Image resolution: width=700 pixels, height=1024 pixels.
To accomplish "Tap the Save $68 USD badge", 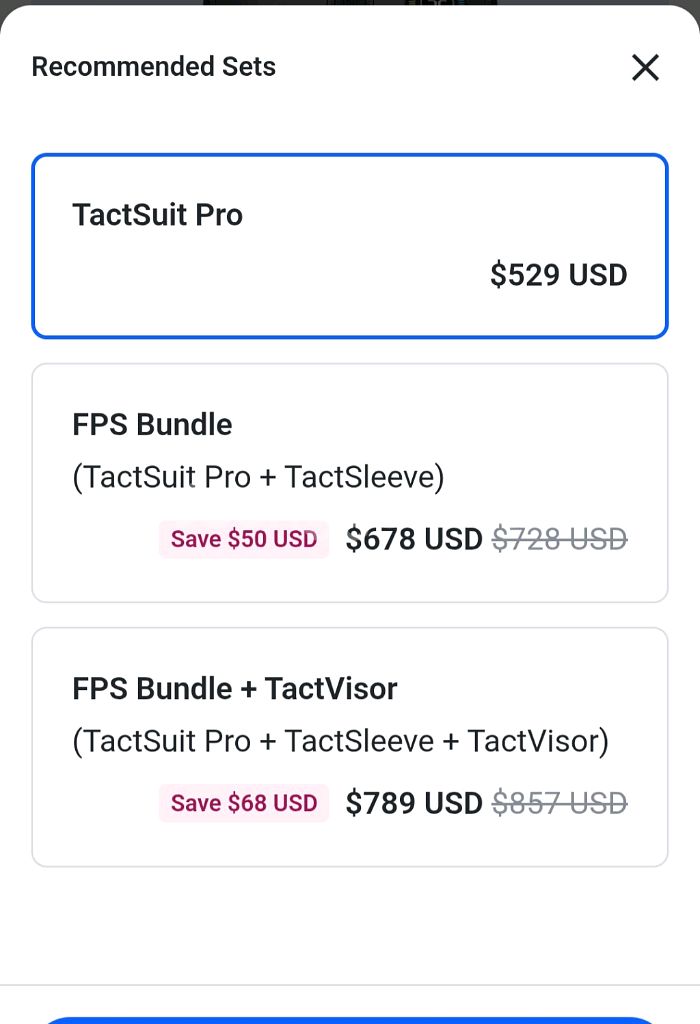I will [x=243, y=803].
